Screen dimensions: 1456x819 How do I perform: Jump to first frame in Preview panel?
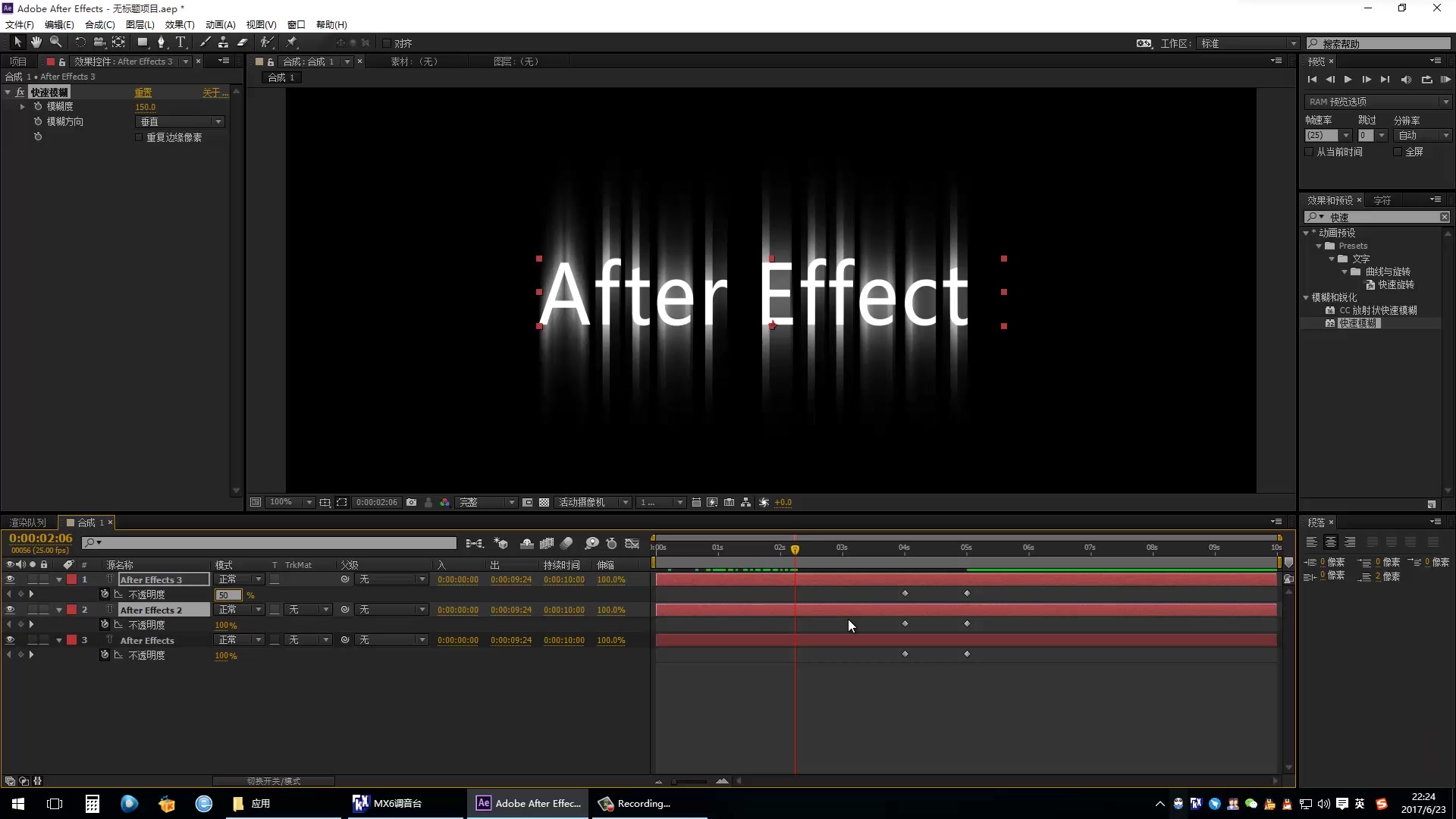point(1312,80)
